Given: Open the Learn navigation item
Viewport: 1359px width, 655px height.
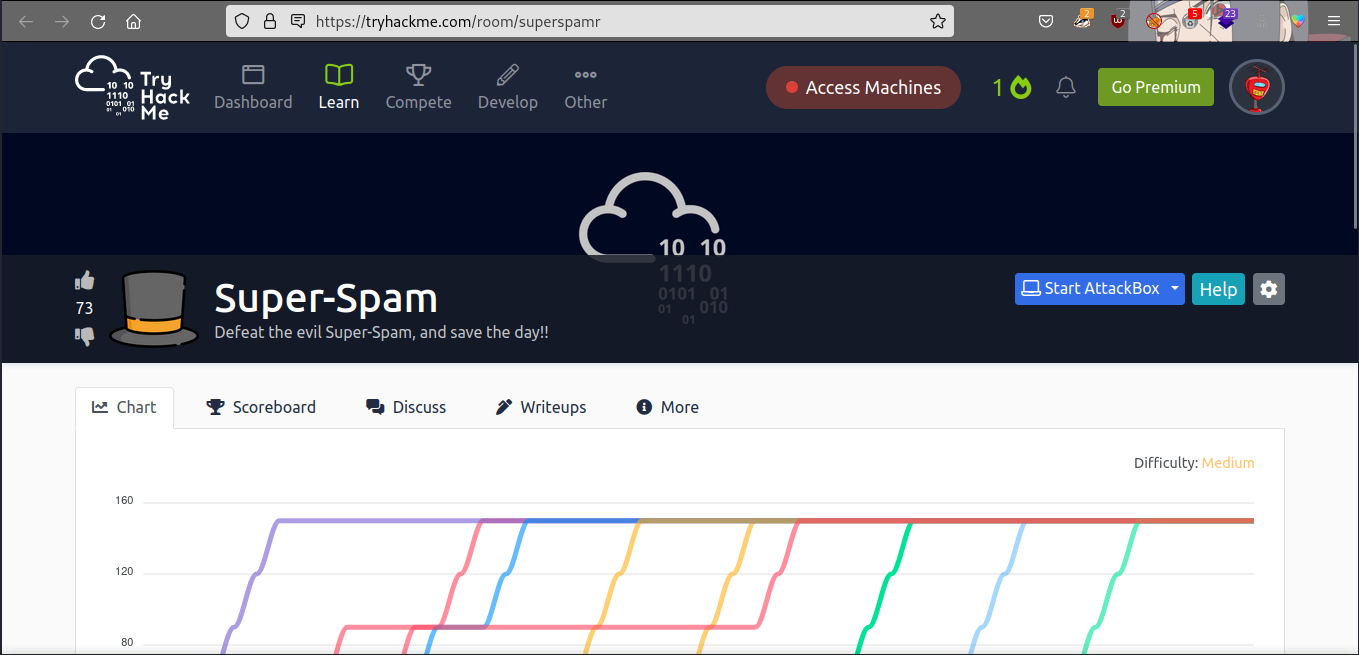Looking at the screenshot, I should point(339,87).
